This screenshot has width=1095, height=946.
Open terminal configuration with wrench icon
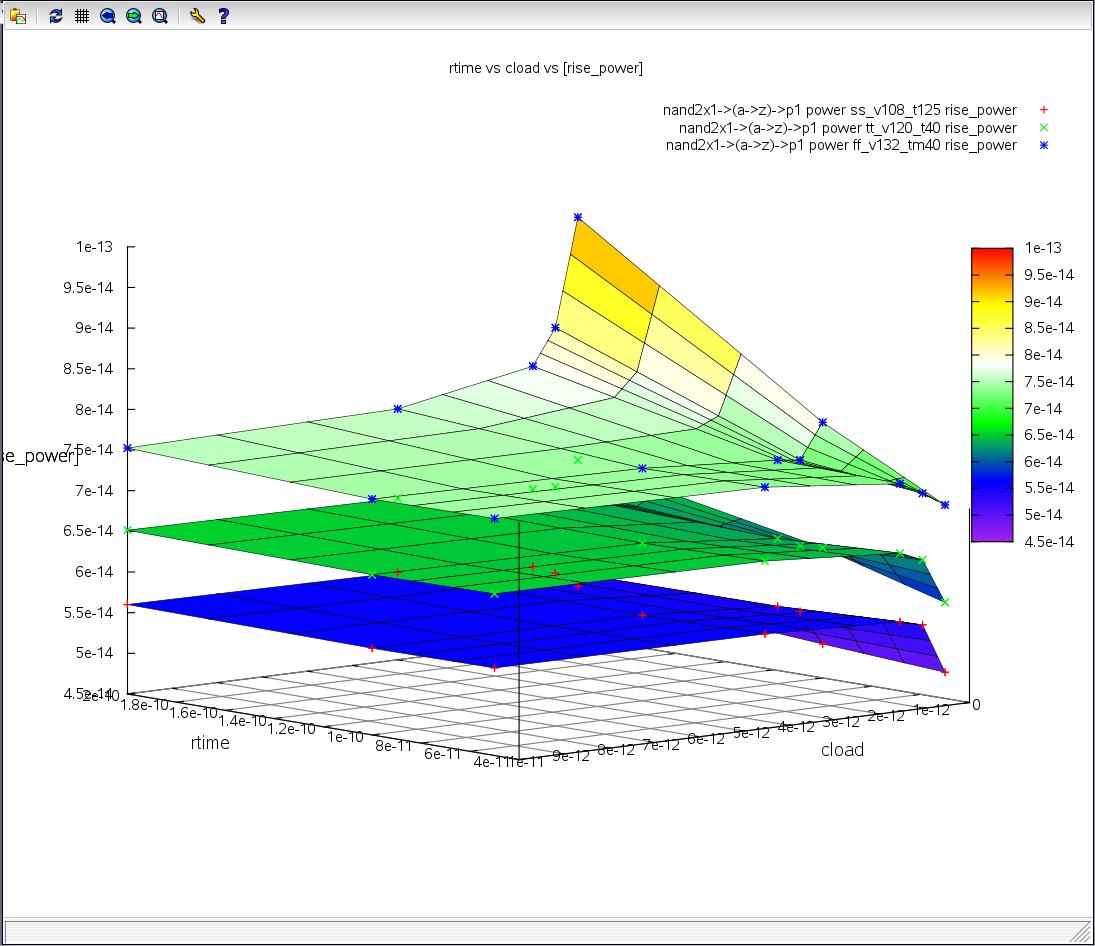197,16
